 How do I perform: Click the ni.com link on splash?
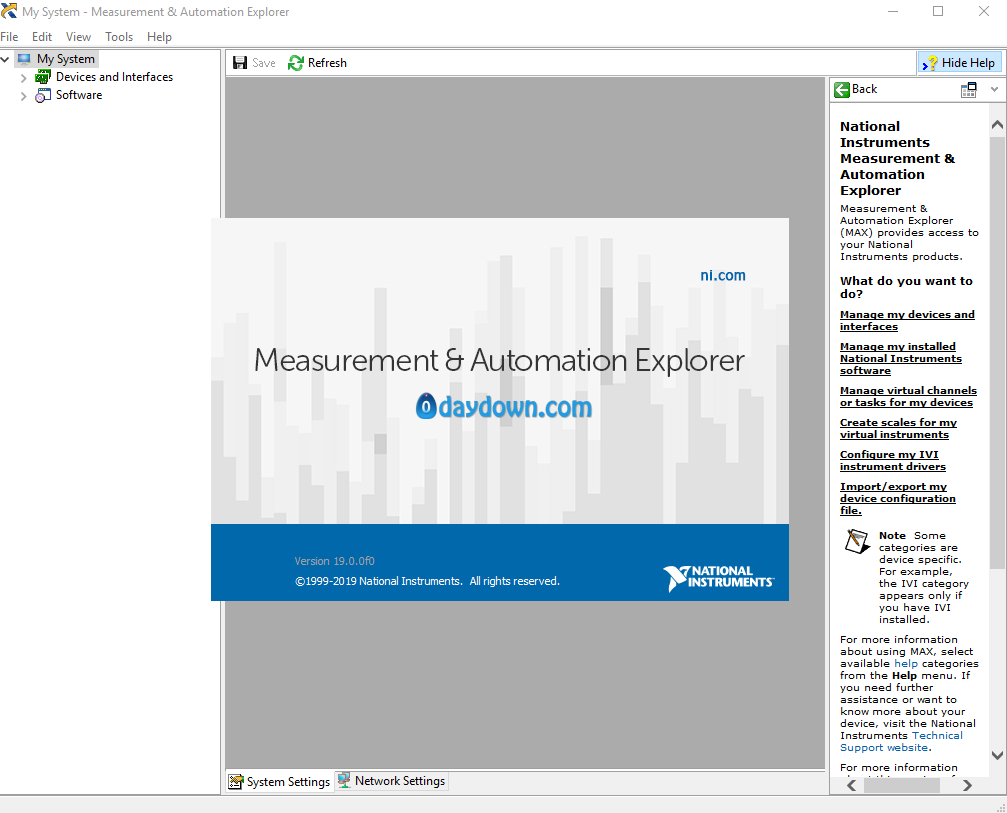click(x=722, y=275)
